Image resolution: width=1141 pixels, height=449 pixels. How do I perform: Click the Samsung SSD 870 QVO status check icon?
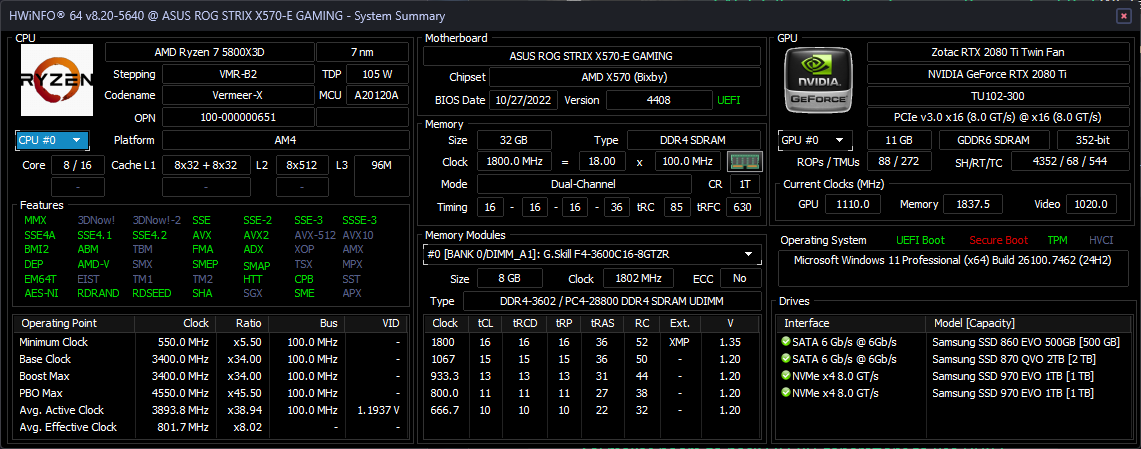pyautogui.click(x=785, y=359)
